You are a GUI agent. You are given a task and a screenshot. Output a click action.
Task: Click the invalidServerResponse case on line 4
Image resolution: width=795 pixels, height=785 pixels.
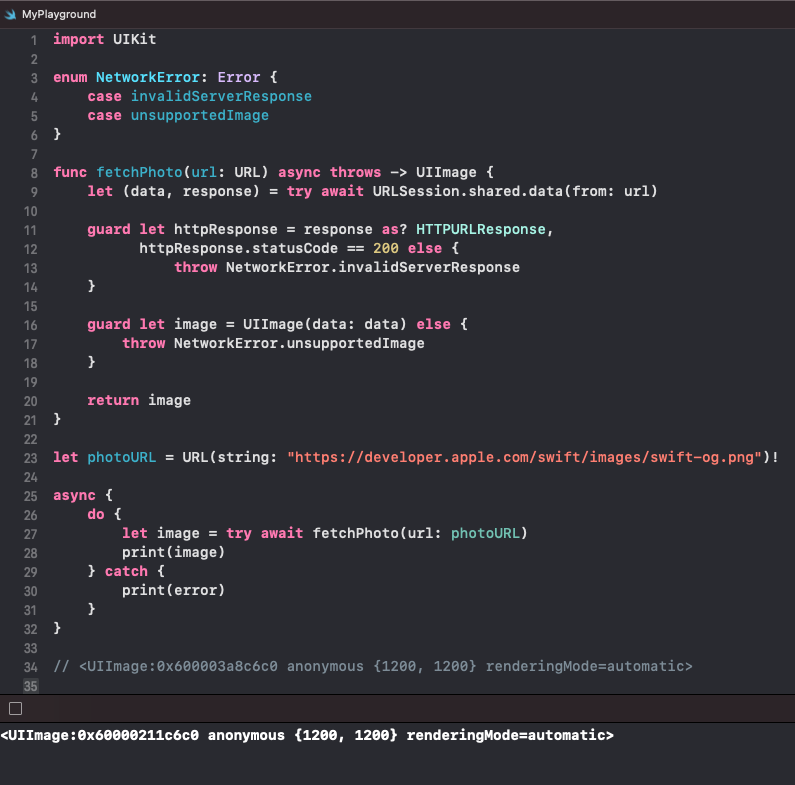pyautogui.click(x=221, y=96)
